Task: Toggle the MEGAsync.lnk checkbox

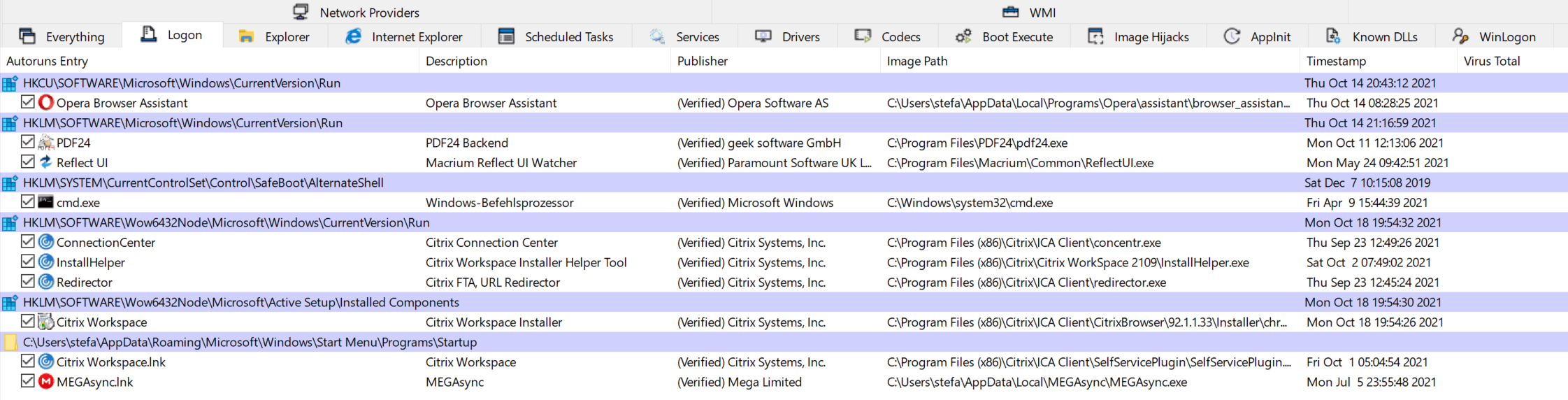Action: pyautogui.click(x=28, y=381)
